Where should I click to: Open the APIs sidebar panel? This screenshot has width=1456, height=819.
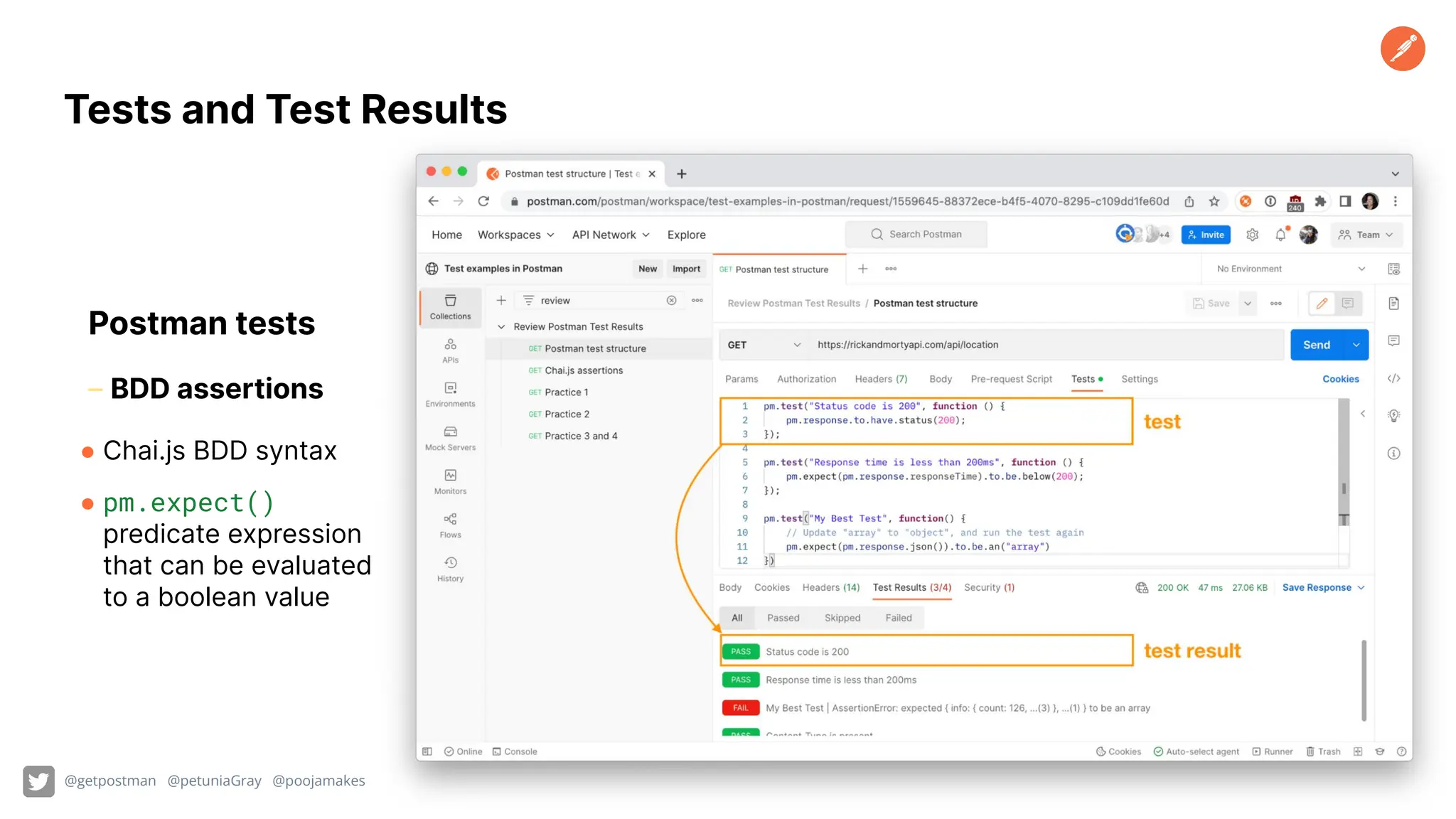(x=450, y=350)
